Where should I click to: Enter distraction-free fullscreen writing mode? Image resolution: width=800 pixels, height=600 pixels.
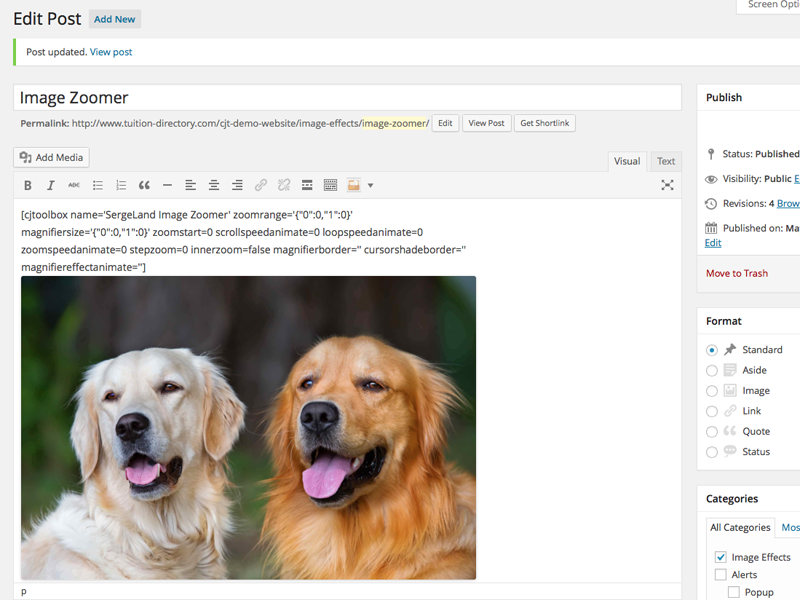click(x=667, y=185)
